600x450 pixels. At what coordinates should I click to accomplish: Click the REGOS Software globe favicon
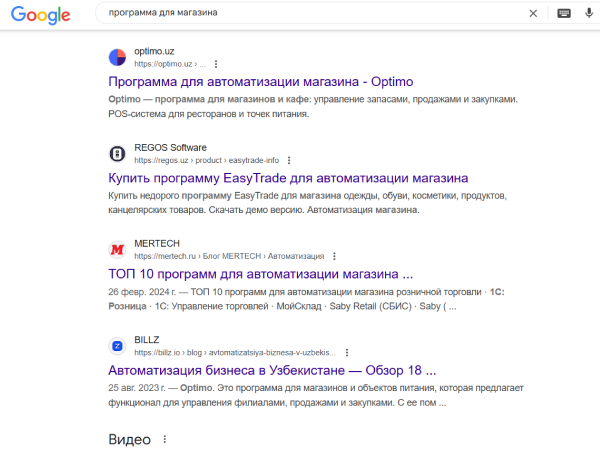(x=117, y=153)
